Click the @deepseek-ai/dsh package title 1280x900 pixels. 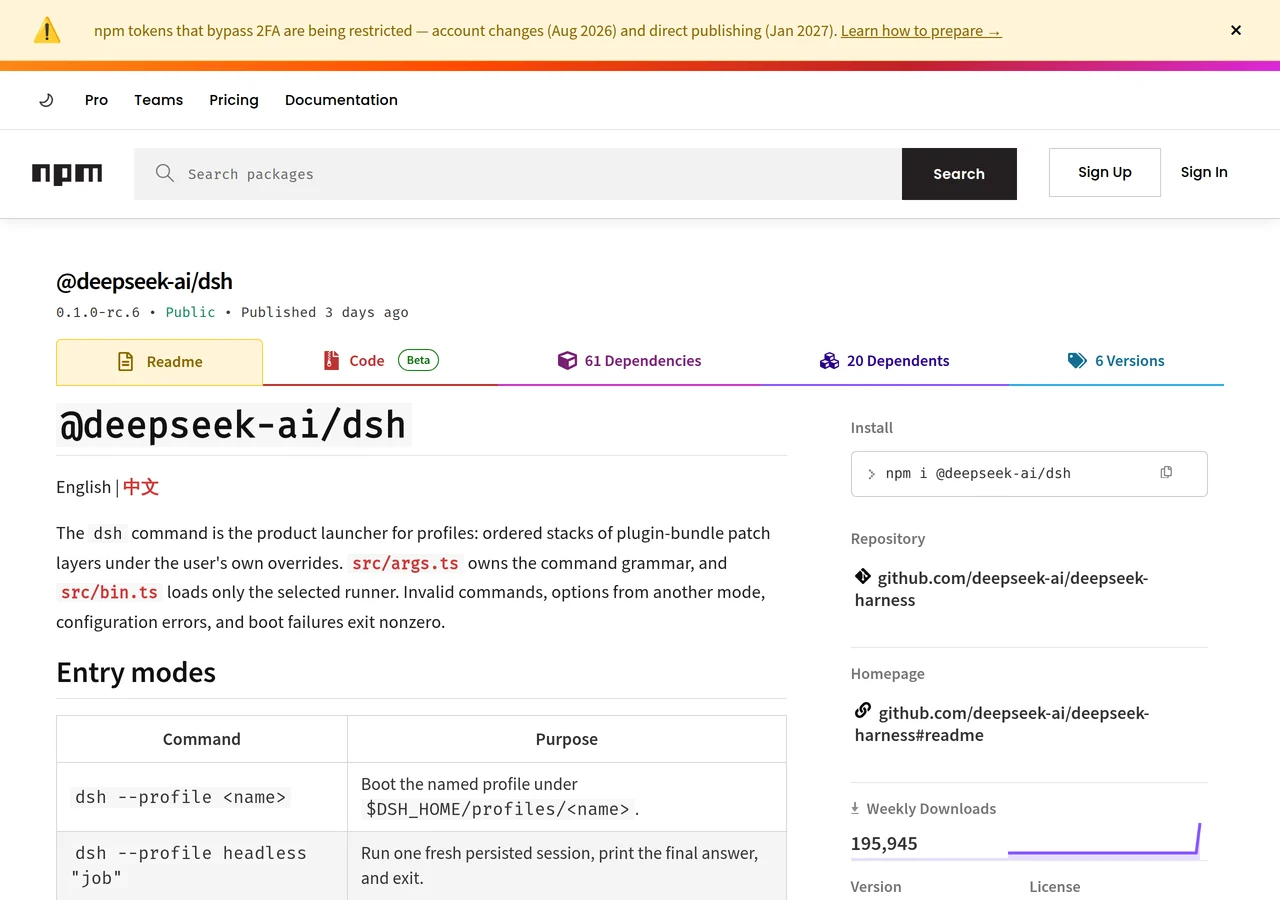click(144, 281)
